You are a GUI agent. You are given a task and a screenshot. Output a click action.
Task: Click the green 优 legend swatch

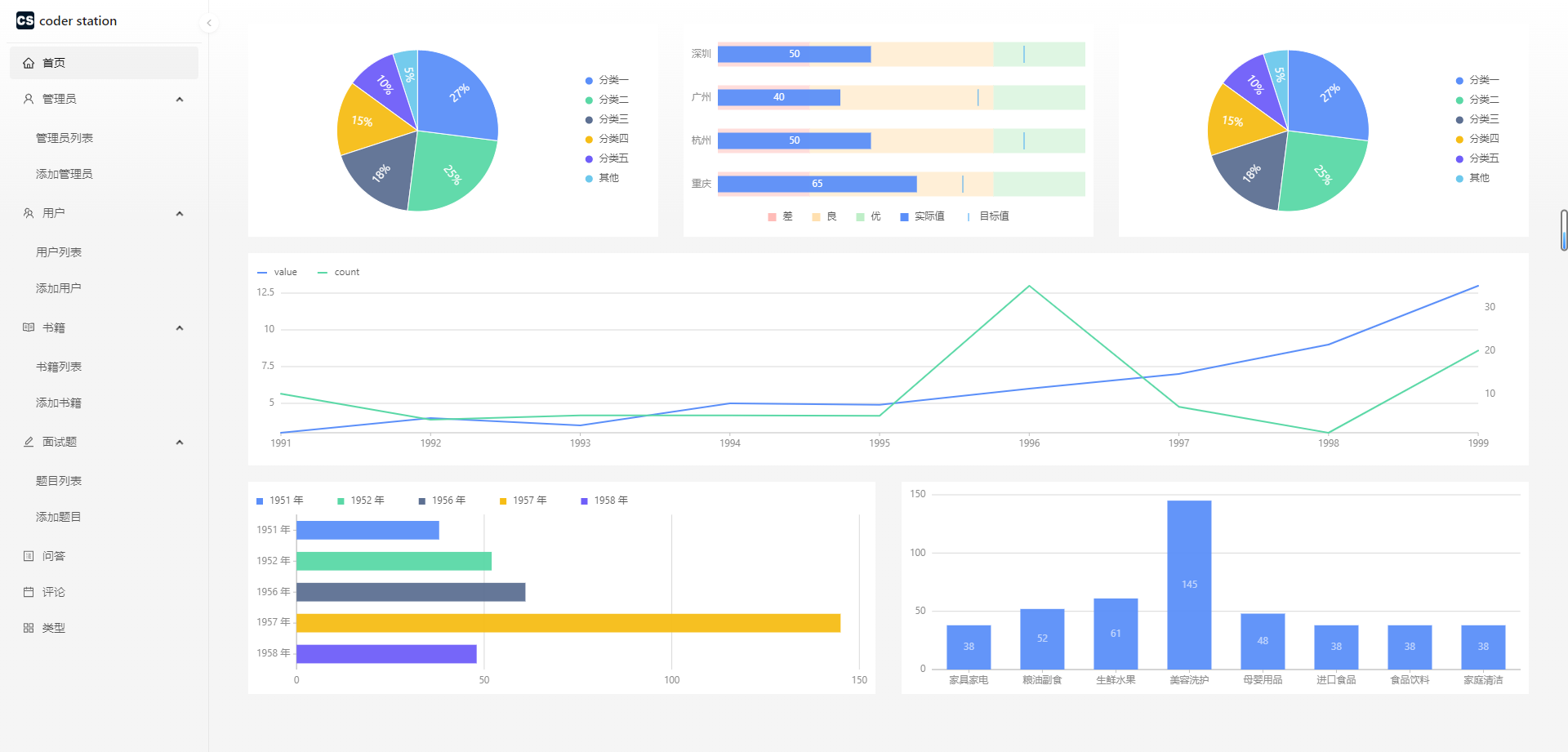pos(860,217)
